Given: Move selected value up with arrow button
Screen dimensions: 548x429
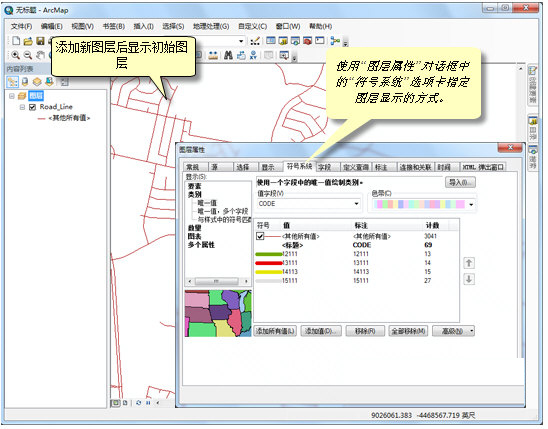Looking at the screenshot, I should click(469, 263).
